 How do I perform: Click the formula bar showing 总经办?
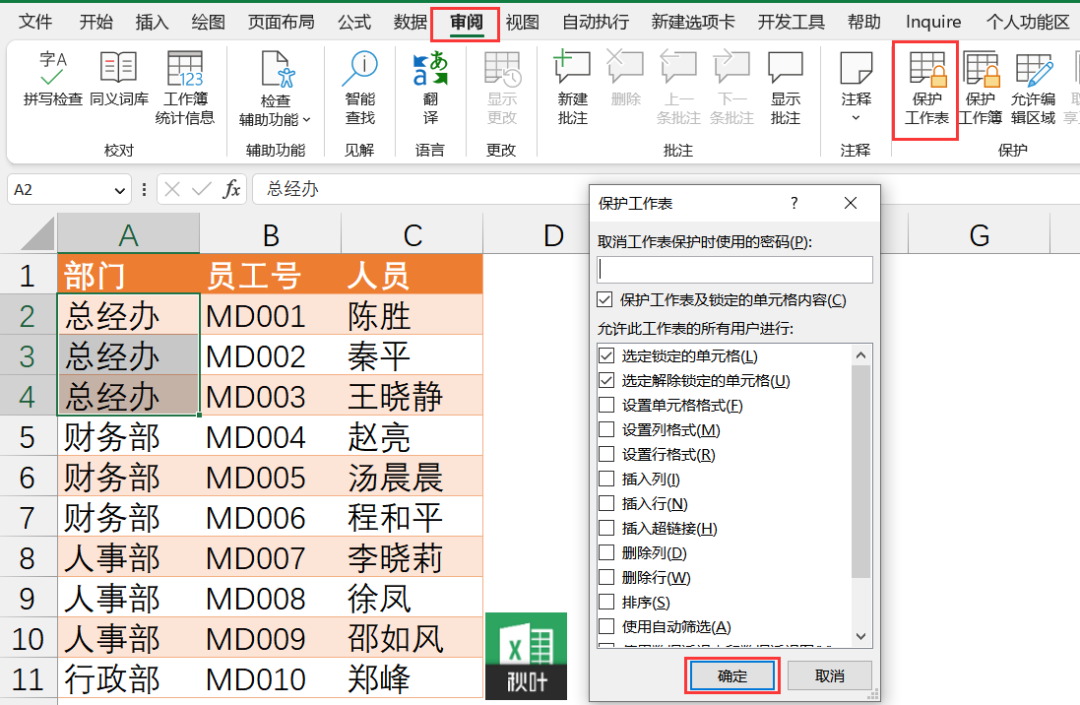coord(420,189)
